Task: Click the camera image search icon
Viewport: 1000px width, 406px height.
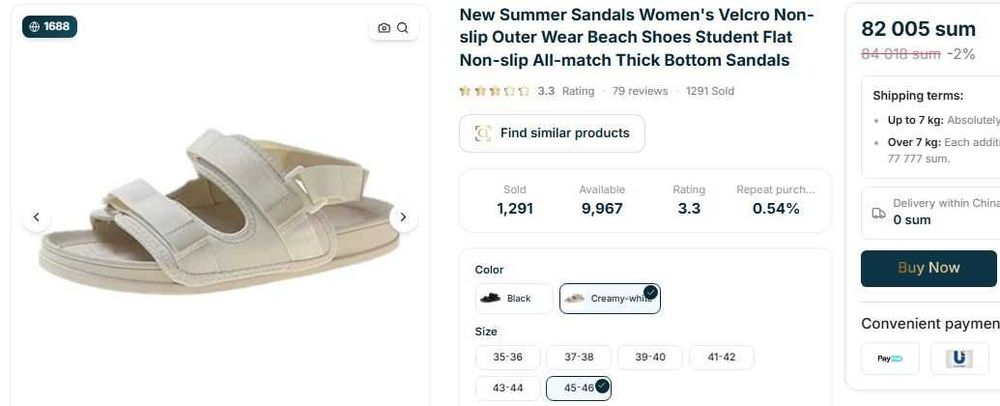Action: (384, 28)
